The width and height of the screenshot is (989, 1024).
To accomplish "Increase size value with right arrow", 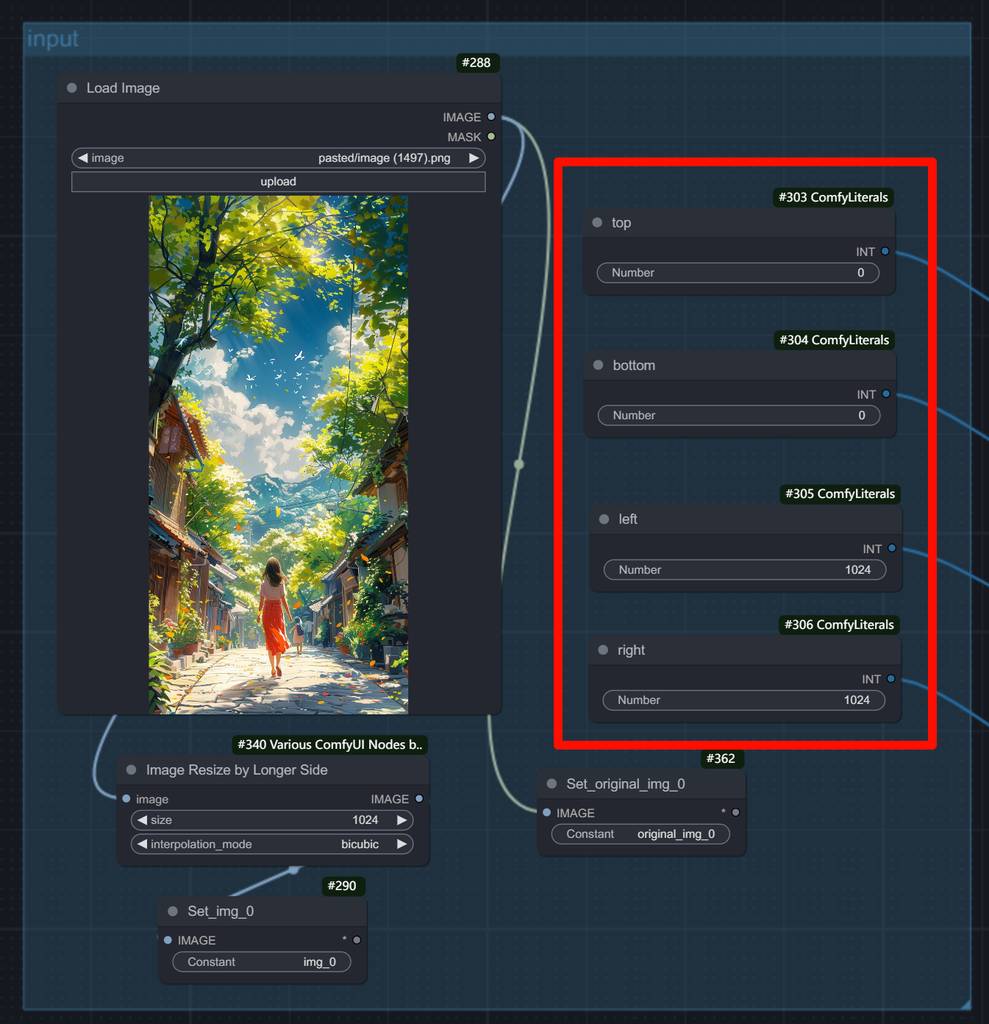I will click(x=402, y=820).
